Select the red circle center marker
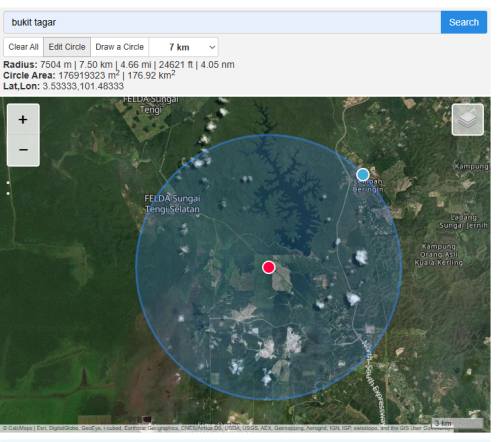 269,267
